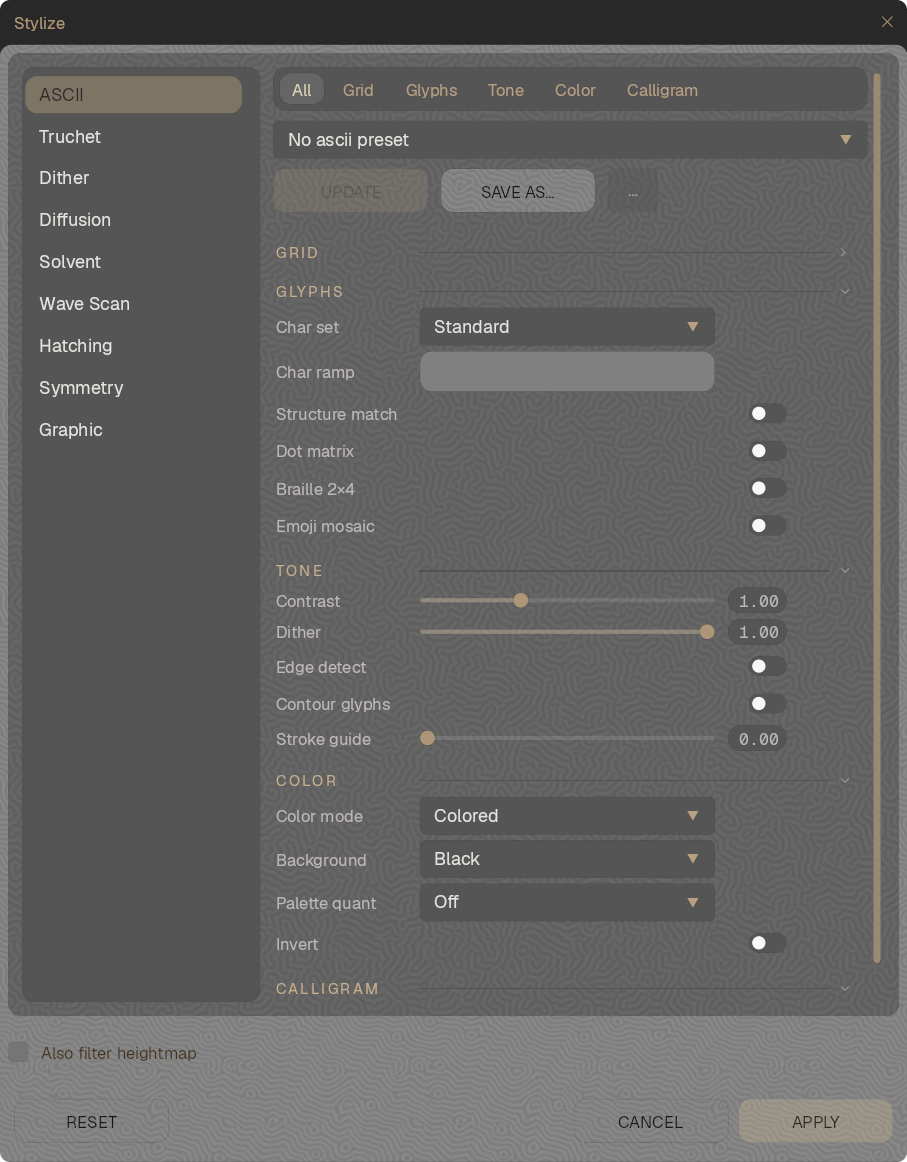The image size is (907, 1162).
Task: Expand the GRID section chevron
Action: [x=843, y=253]
